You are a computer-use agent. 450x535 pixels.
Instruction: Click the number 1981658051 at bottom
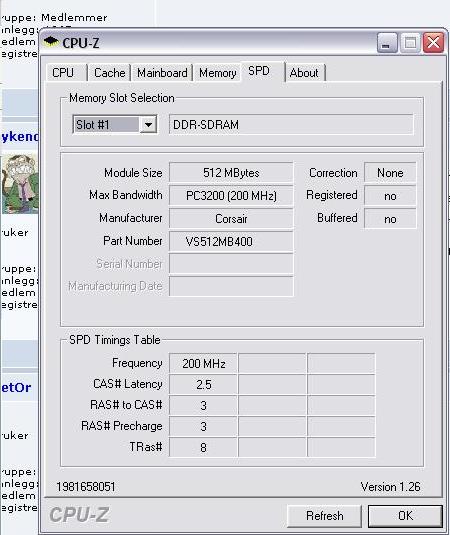tap(86, 487)
